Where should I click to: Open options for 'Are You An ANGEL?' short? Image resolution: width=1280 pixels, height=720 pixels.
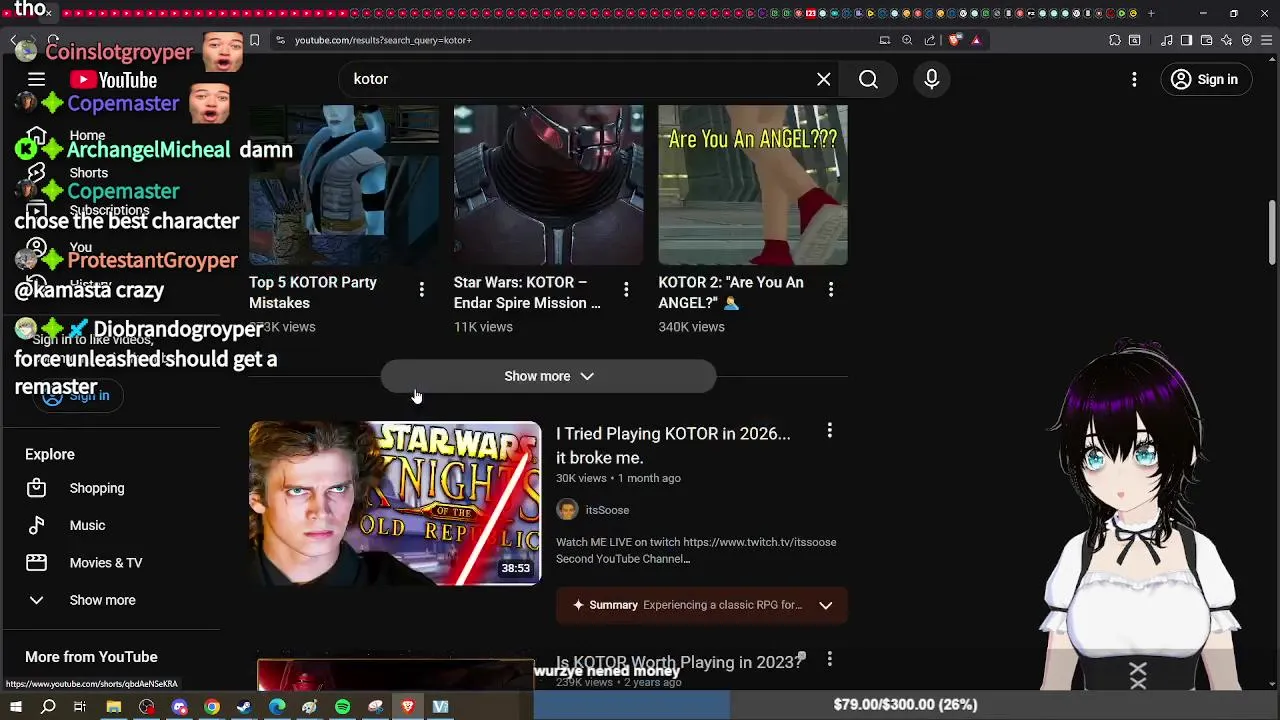[x=831, y=289]
